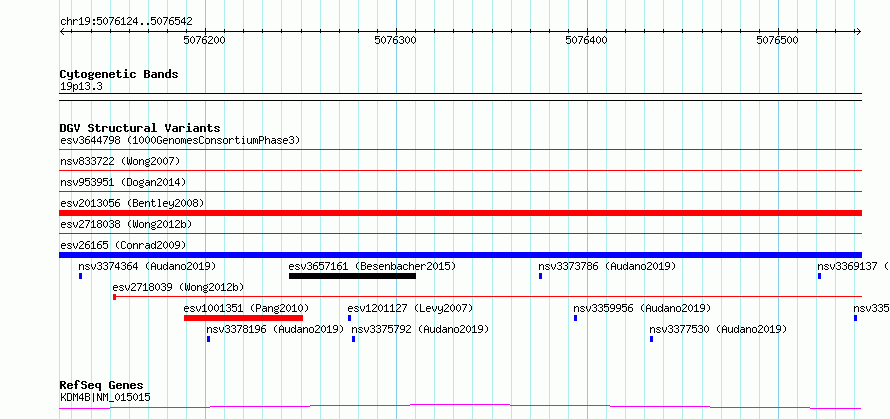Select the blue marker under esv1201127
The width and height of the screenshot is (890, 419).
point(350,318)
